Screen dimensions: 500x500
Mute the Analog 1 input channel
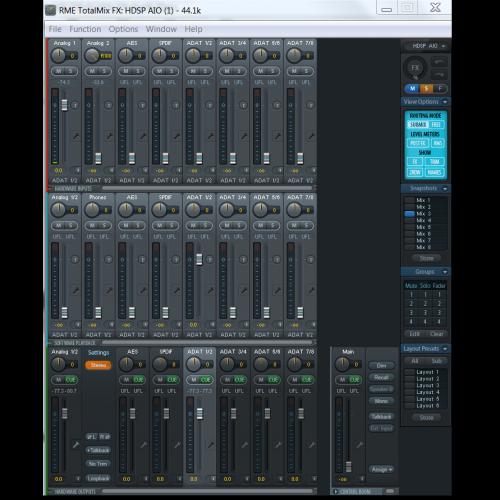click(59, 71)
